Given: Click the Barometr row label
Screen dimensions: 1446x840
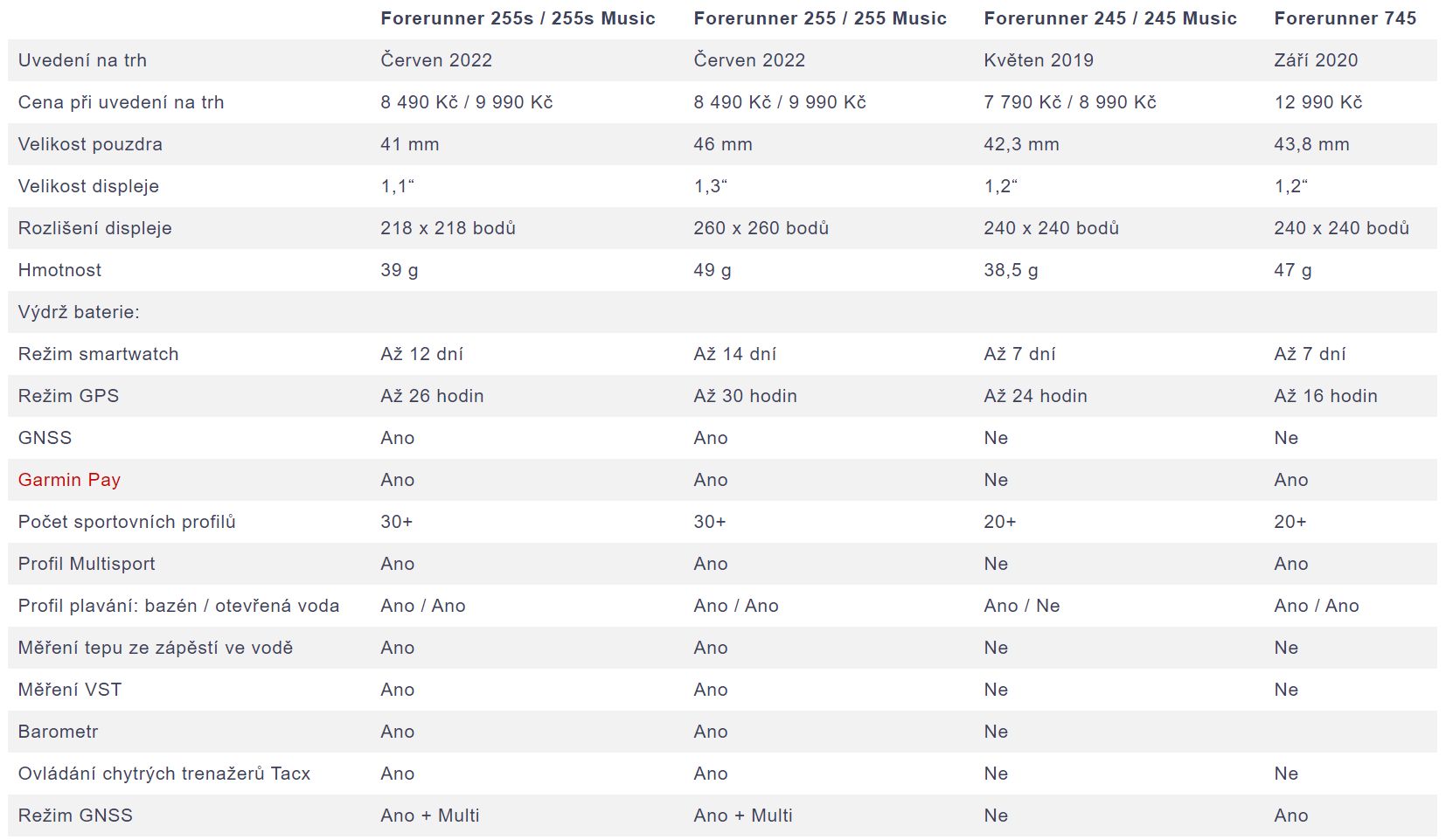Looking at the screenshot, I should pos(58,732).
